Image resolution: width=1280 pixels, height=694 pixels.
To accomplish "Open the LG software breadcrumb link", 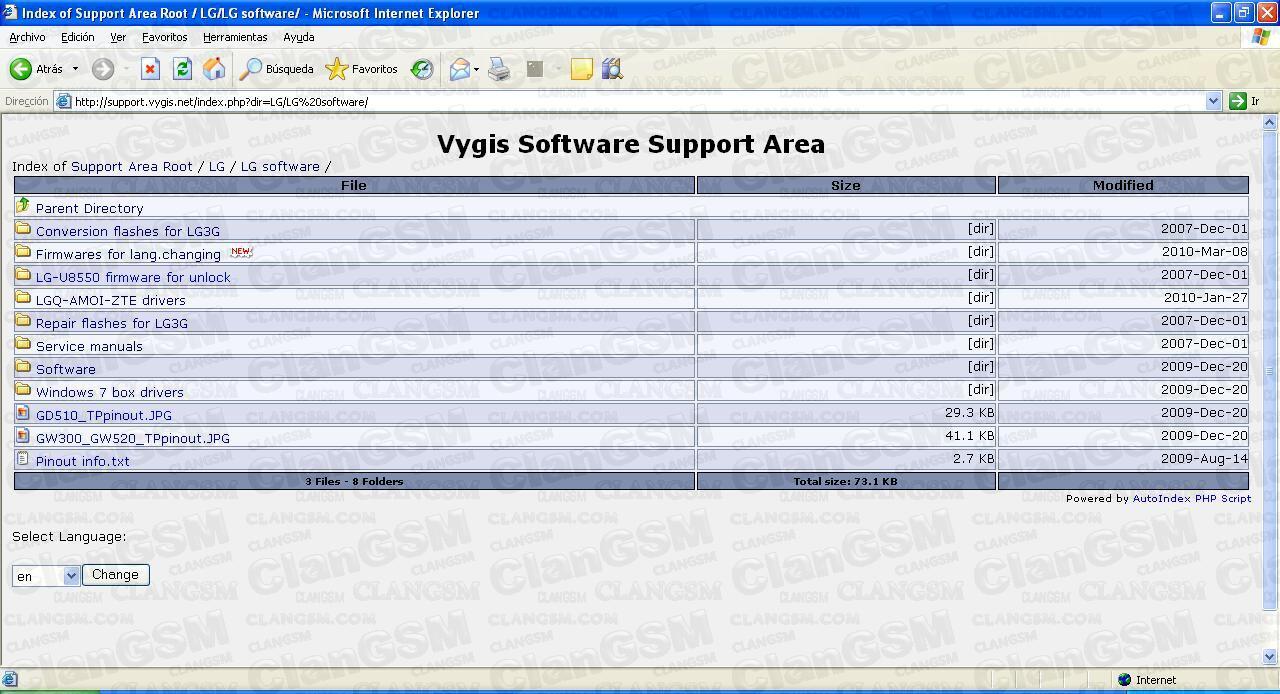I will (x=280, y=166).
